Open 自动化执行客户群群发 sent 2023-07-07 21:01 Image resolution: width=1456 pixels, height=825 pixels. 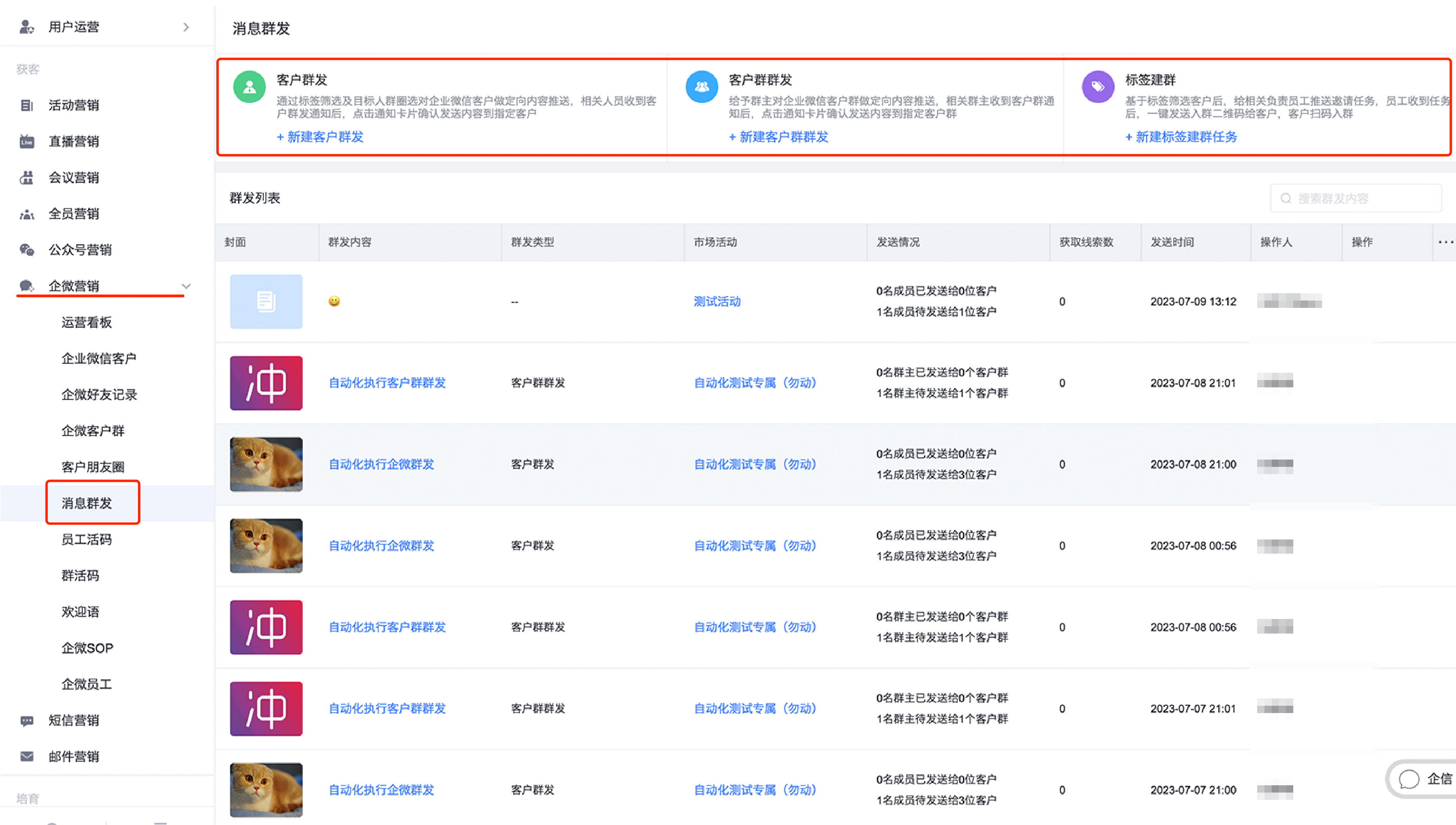click(387, 709)
